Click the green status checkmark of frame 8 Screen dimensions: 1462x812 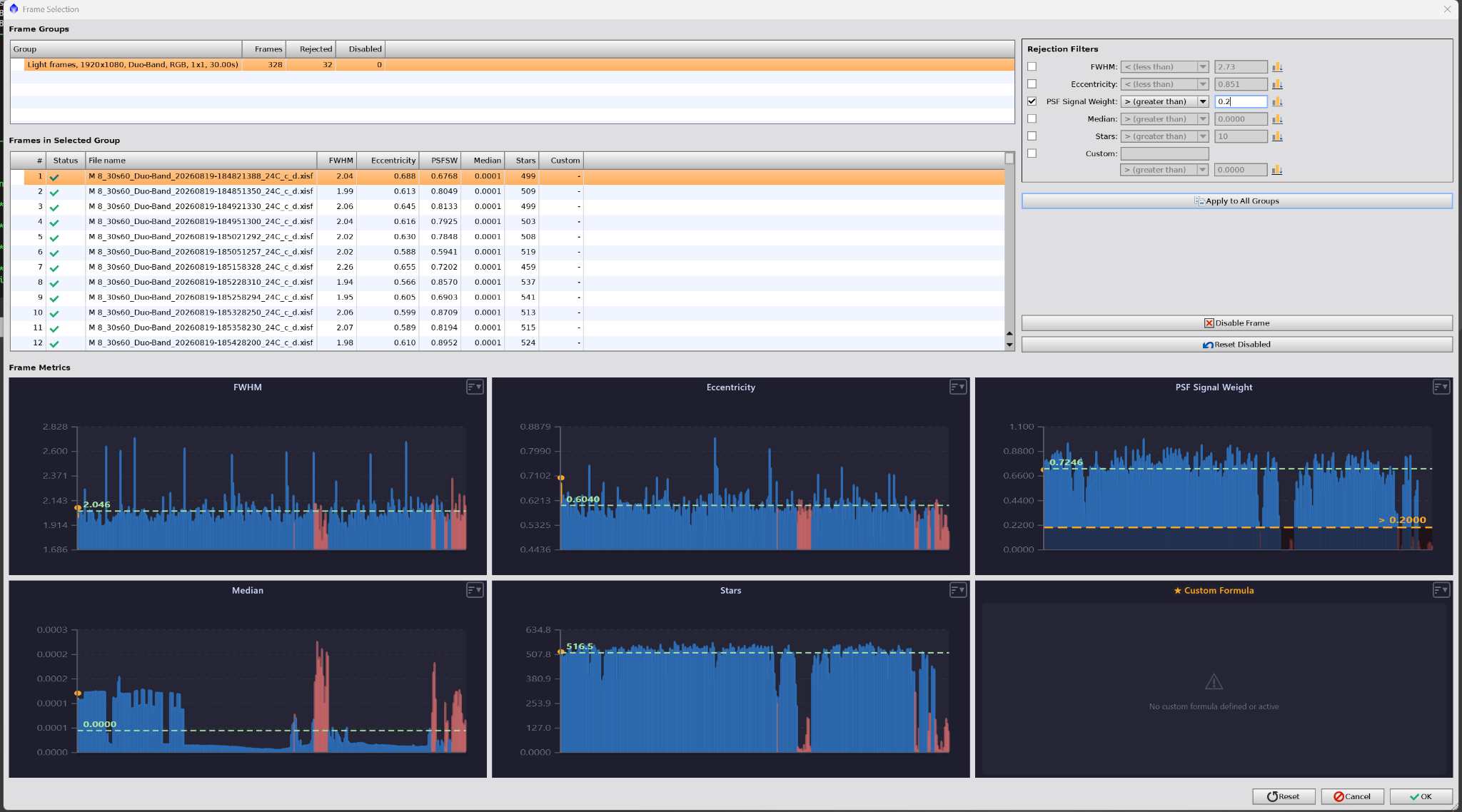(54, 283)
